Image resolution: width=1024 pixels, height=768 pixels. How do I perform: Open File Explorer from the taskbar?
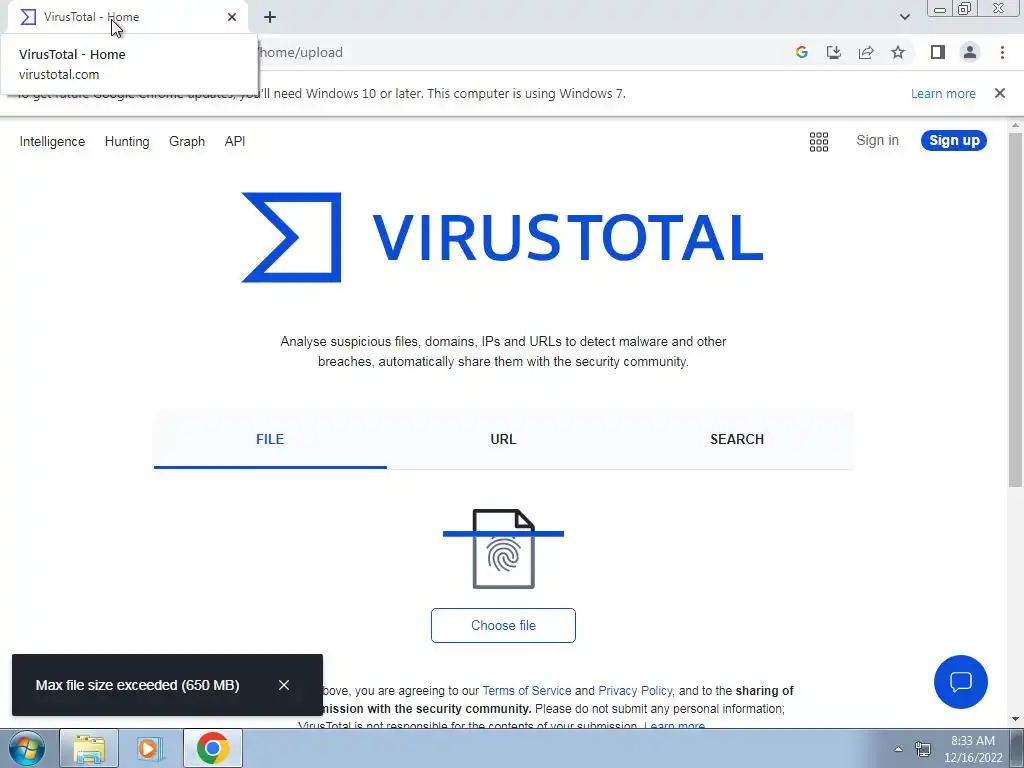pyautogui.click(x=89, y=748)
